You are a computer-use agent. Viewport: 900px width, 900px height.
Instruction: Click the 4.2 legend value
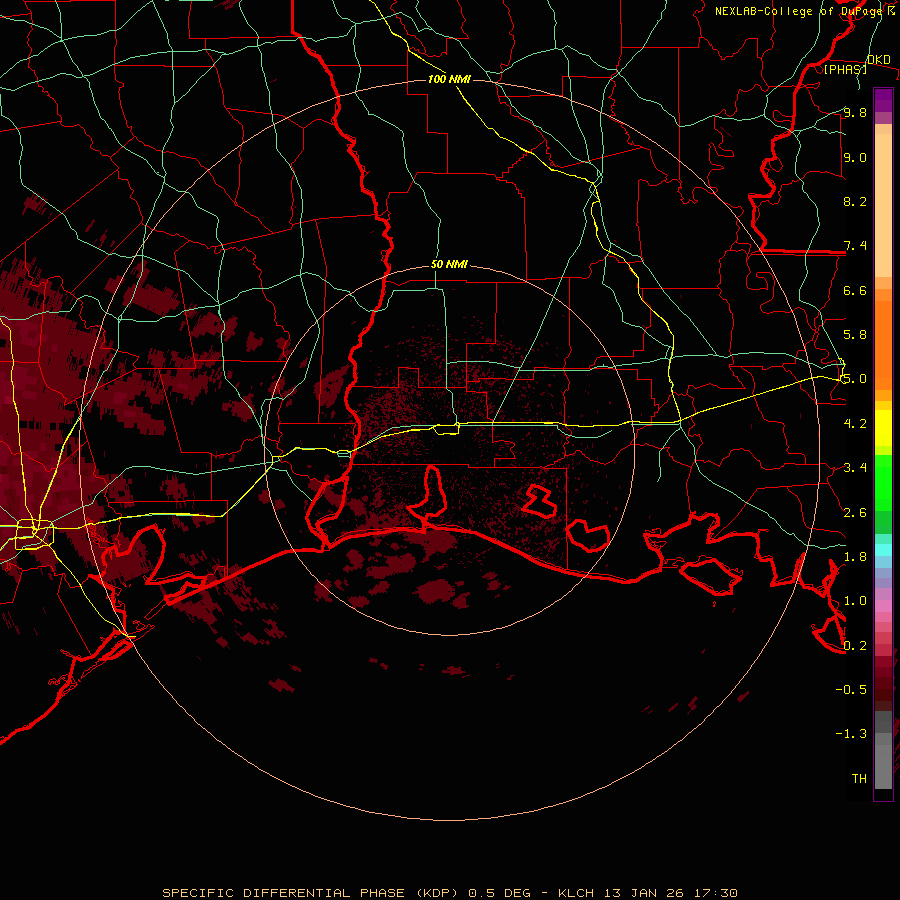click(855, 424)
